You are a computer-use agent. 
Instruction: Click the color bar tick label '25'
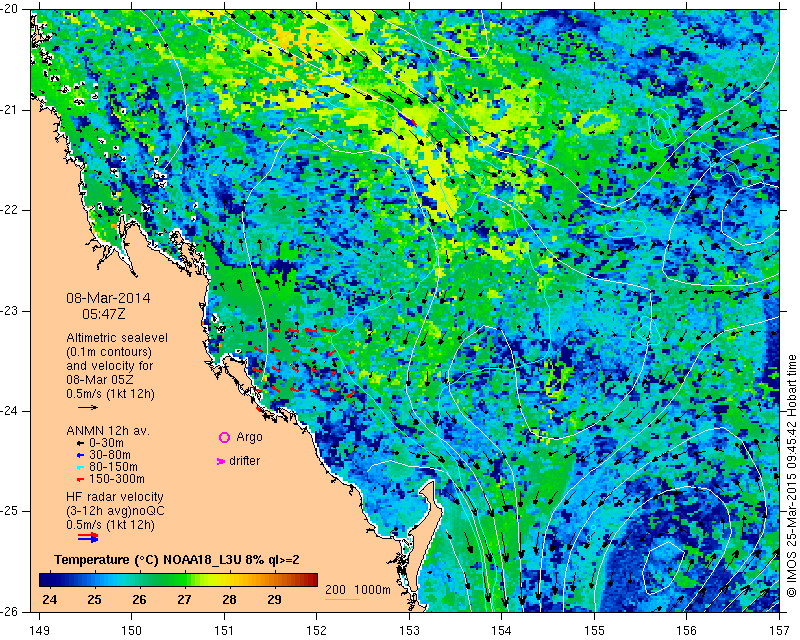pyautogui.click(x=94, y=599)
